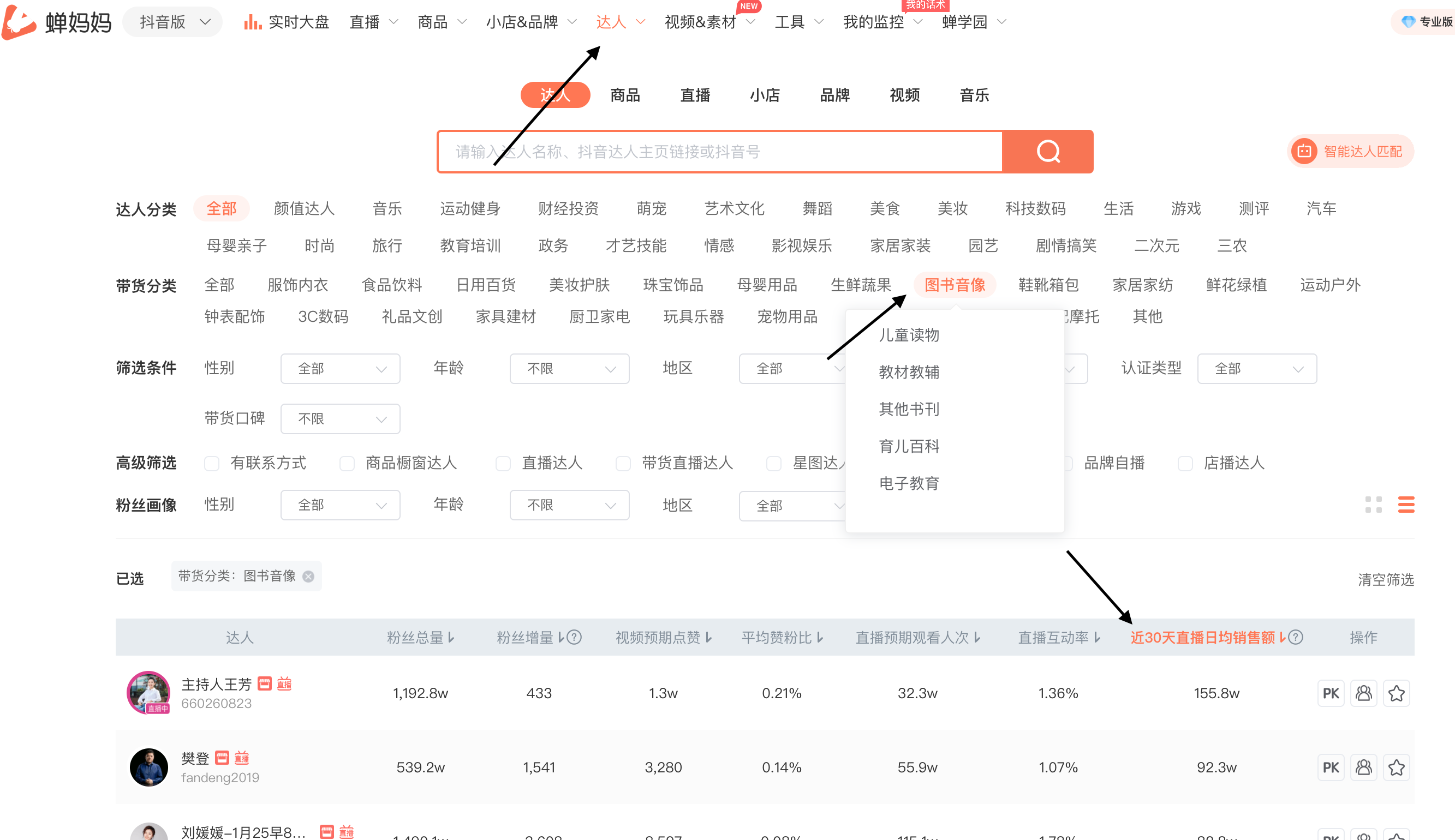
Task: Click the live badge icon beside 主持人王芳
Action: pos(284,684)
